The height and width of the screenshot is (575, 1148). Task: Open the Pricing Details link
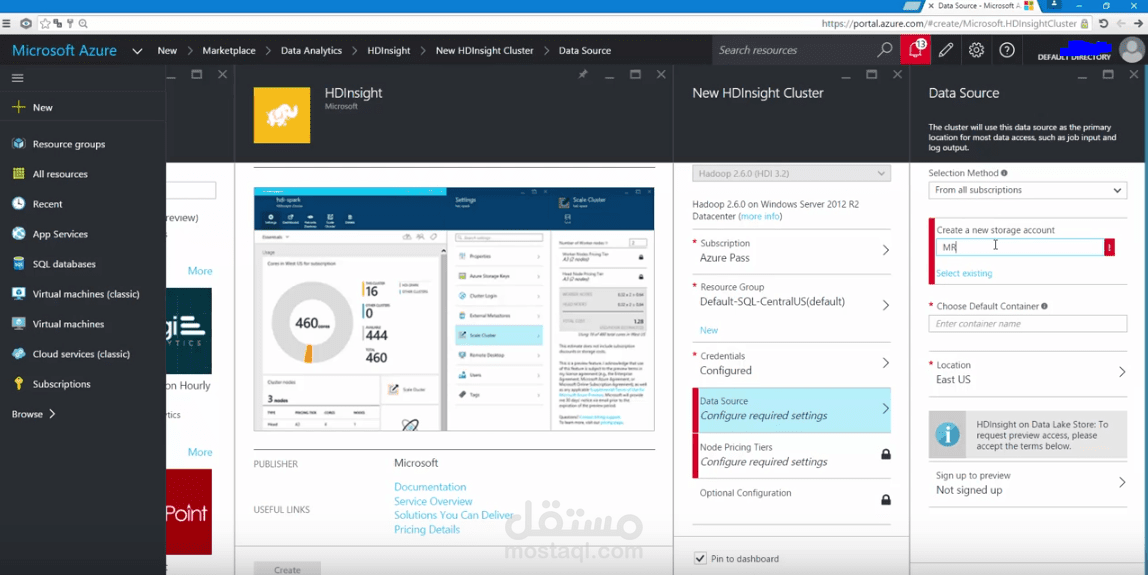(x=427, y=530)
